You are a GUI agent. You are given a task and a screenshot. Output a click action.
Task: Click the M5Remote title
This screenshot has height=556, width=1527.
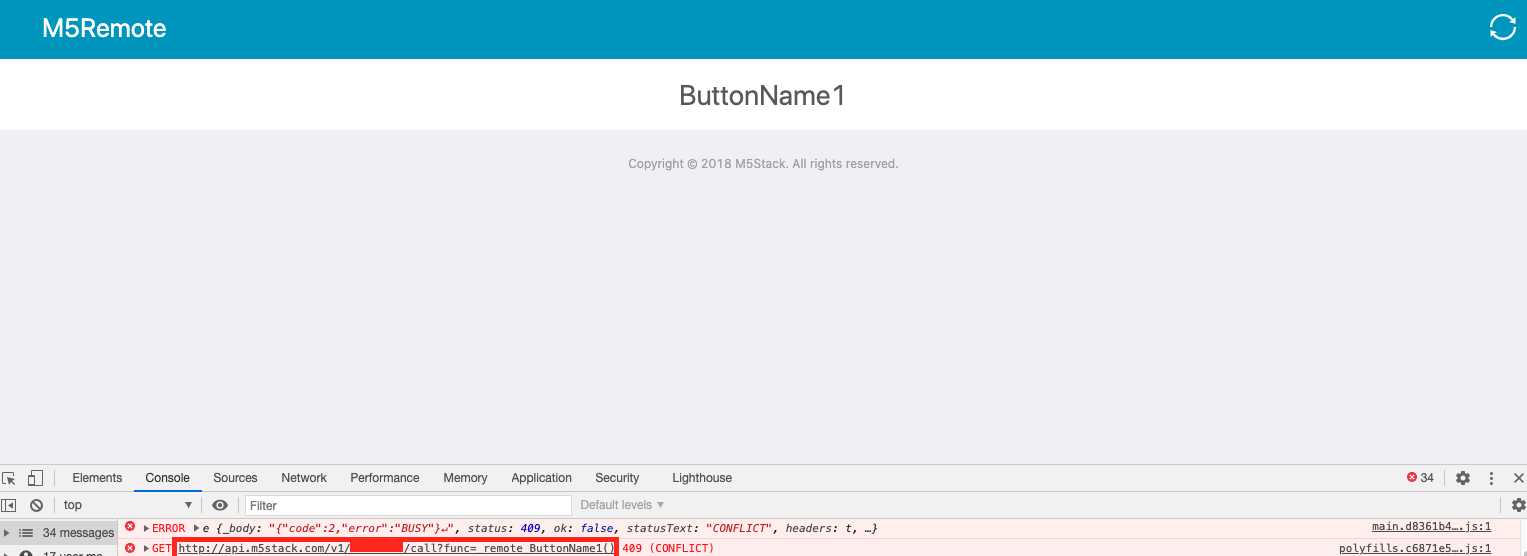[104, 29]
